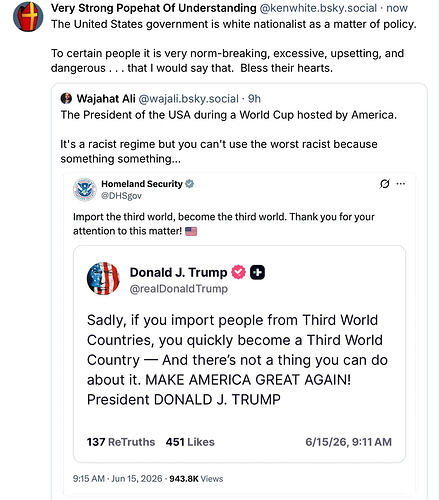Click Donald J. Trump's flag-painted avatar
The width and height of the screenshot is (439, 500).
tap(103, 279)
